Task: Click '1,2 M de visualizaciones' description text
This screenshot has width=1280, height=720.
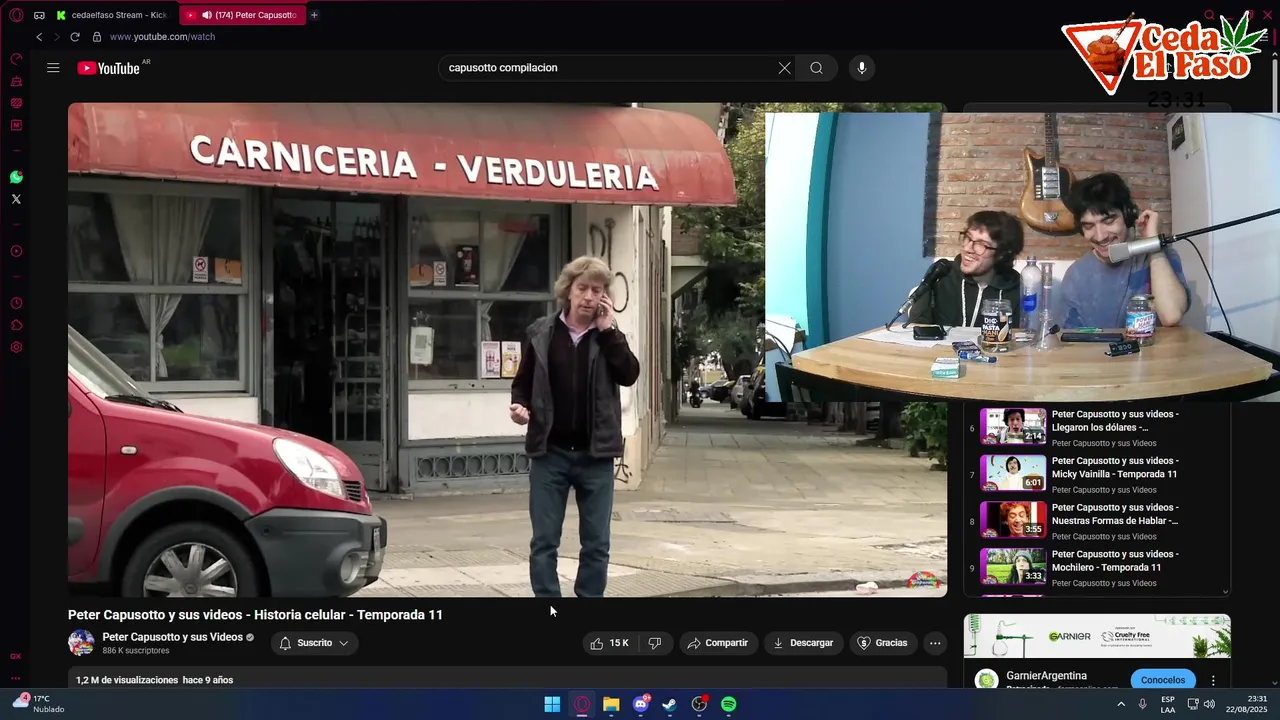Action: pos(126,680)
